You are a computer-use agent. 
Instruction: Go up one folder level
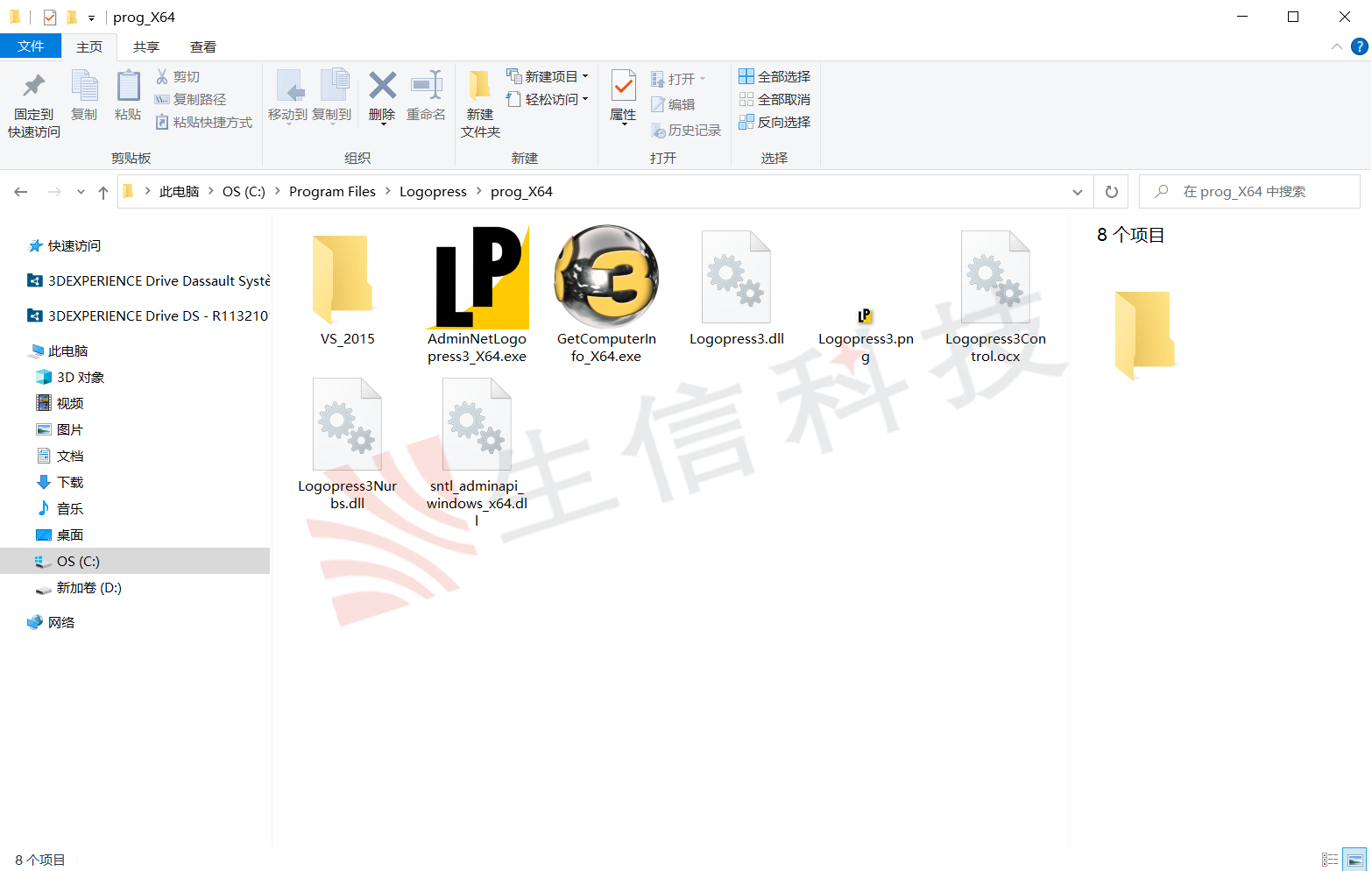pyautogui.click(x=103, y=192)
